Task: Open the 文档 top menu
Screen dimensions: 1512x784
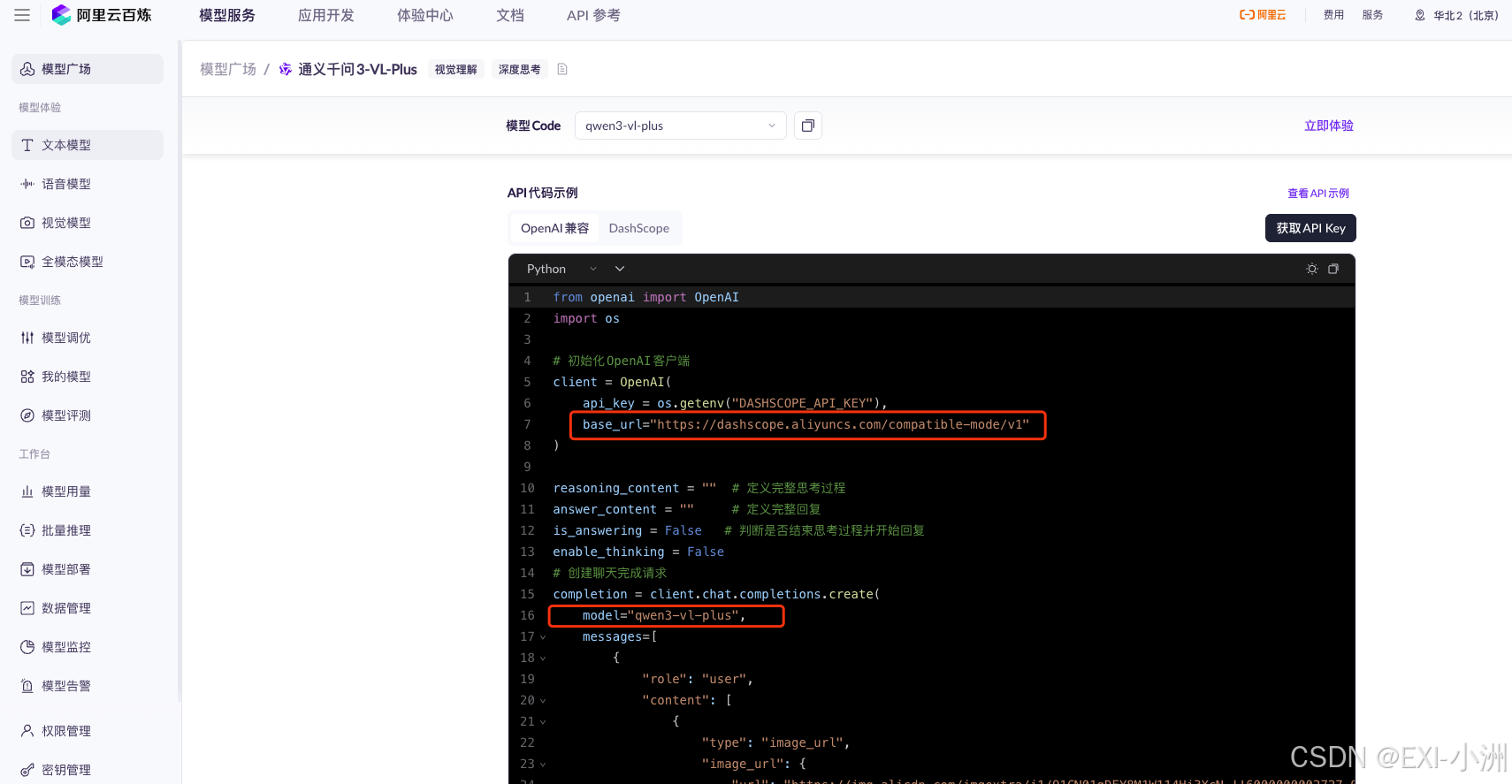Action: pos(510,15)
